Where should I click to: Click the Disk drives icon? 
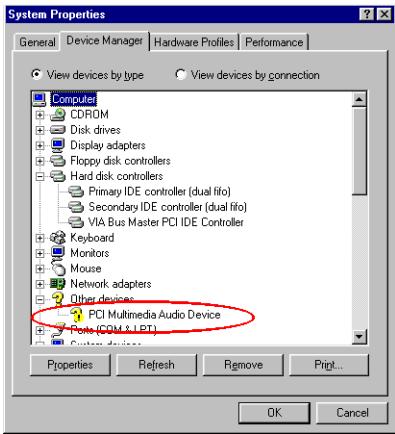(x=58, y=130)
